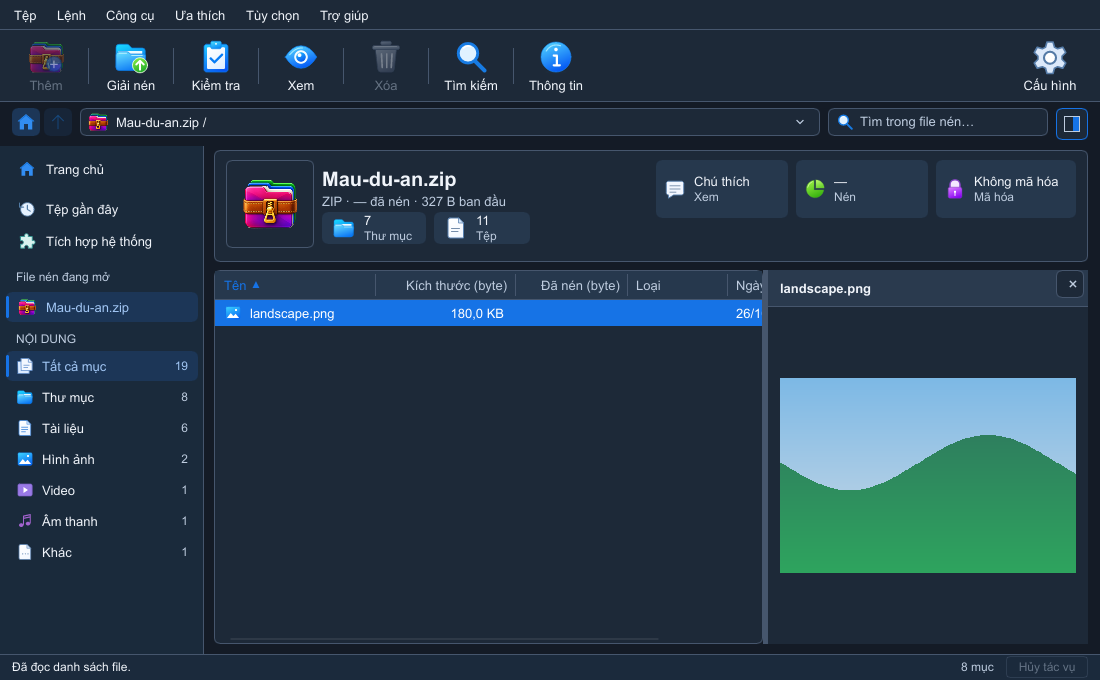Click the large archive icon thumbnail
Screen dimensions: 1100x680
270,204
